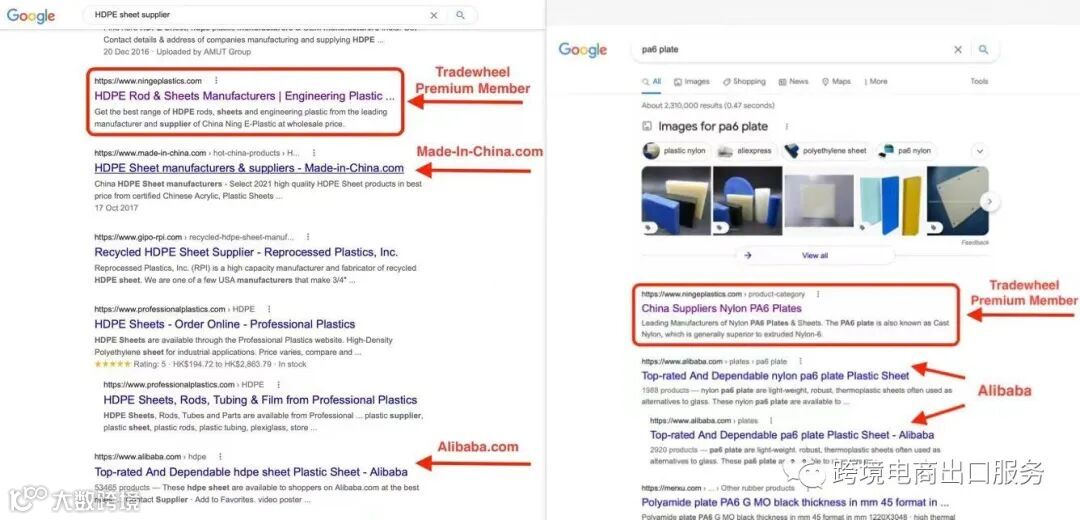Open options menu beside first professionalplastics.com result
1080x520 pixels.
coord(269,309)
